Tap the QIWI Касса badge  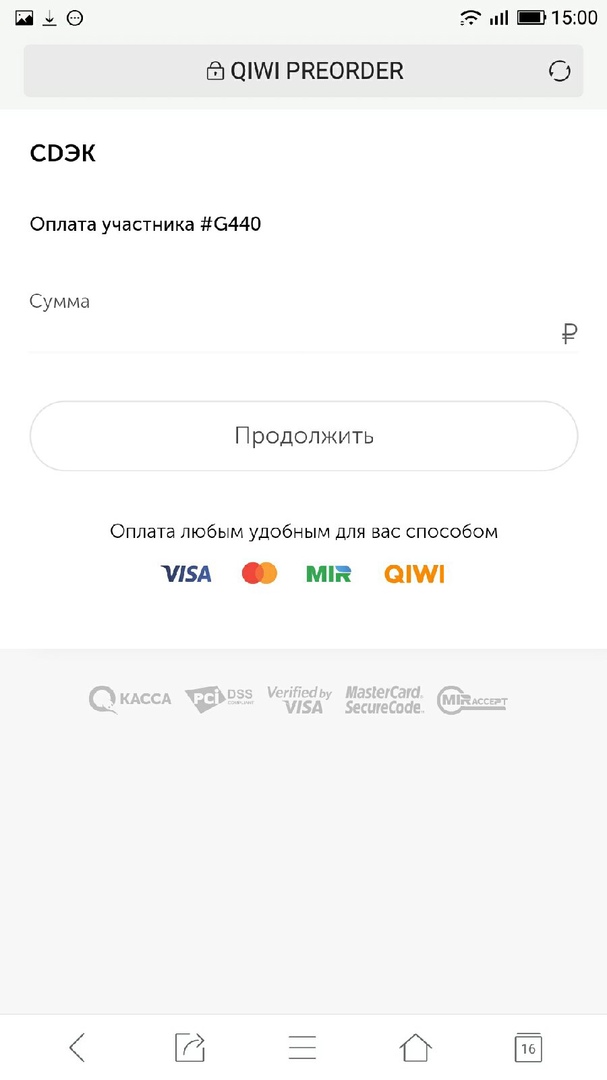tap(129, 699)
